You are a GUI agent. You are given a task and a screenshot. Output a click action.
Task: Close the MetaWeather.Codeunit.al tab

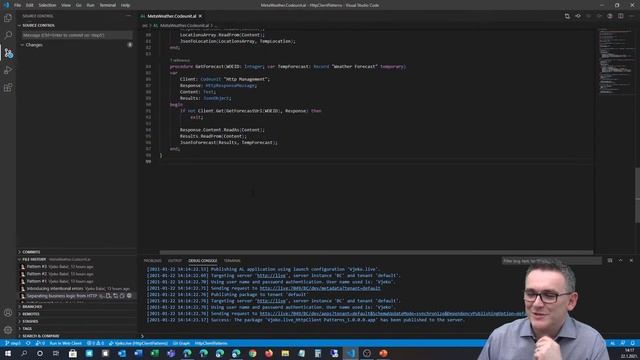tap(200, 16)
